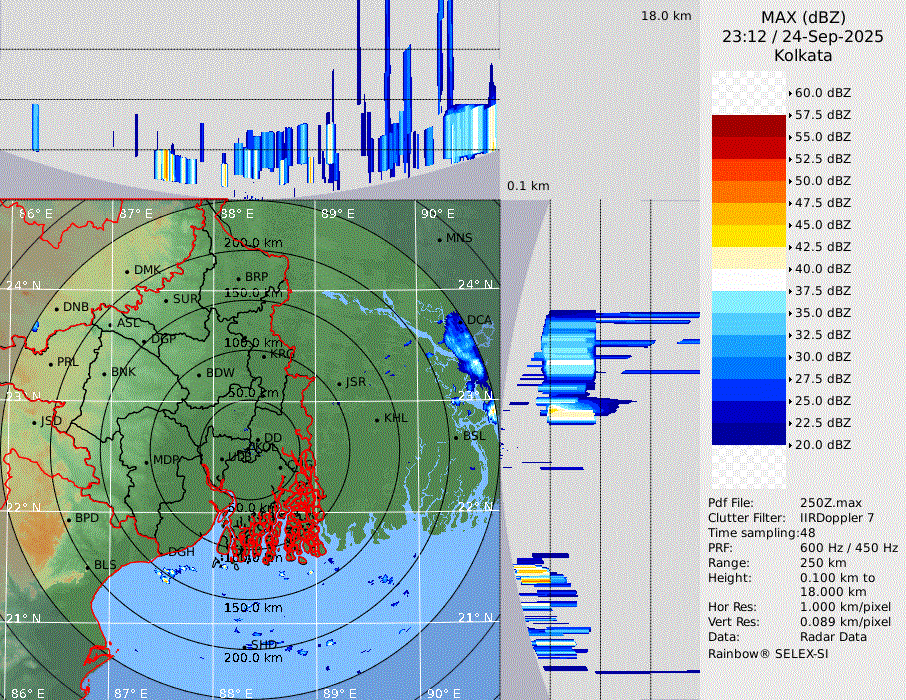The image size is (906, 700).
Task: Click the MAX (dBZ) title text
Action: (x=802, y=17)
